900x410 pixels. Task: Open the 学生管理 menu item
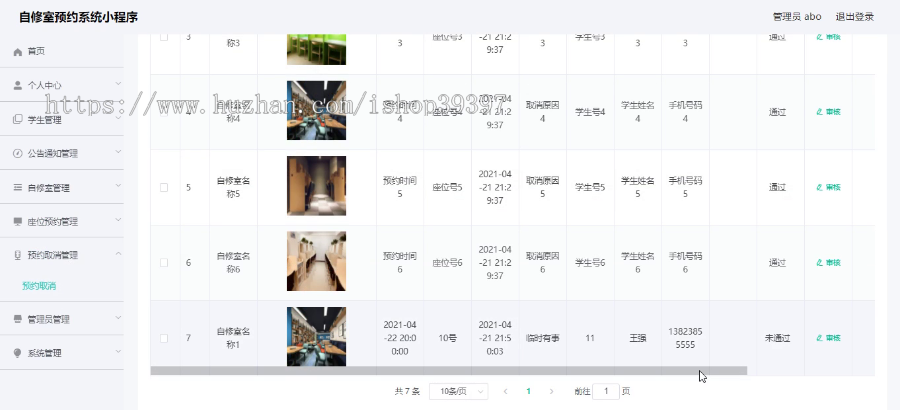(x=61, y=119)
